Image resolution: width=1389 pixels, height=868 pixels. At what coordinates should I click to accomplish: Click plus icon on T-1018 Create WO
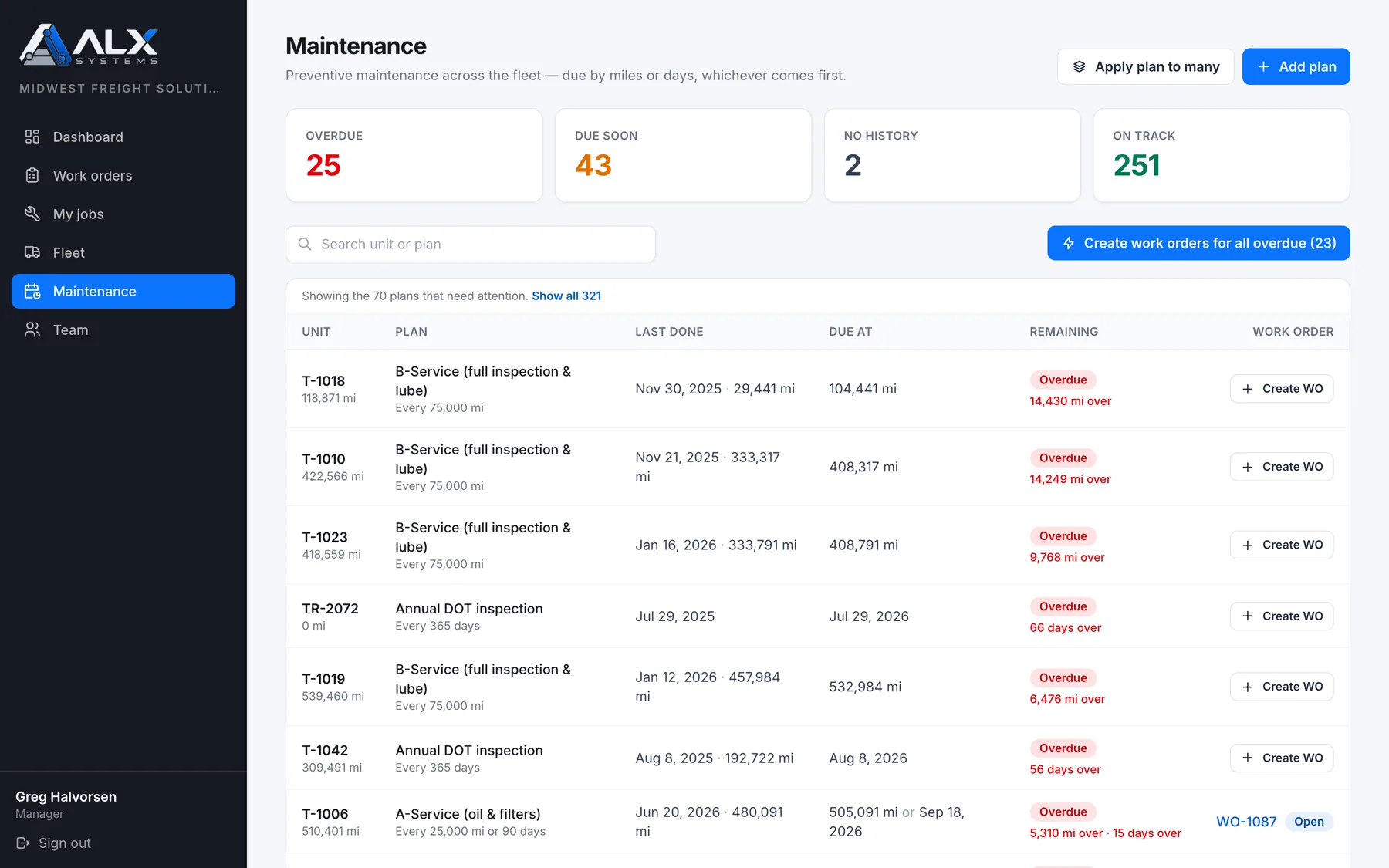tap(1248, 389)
